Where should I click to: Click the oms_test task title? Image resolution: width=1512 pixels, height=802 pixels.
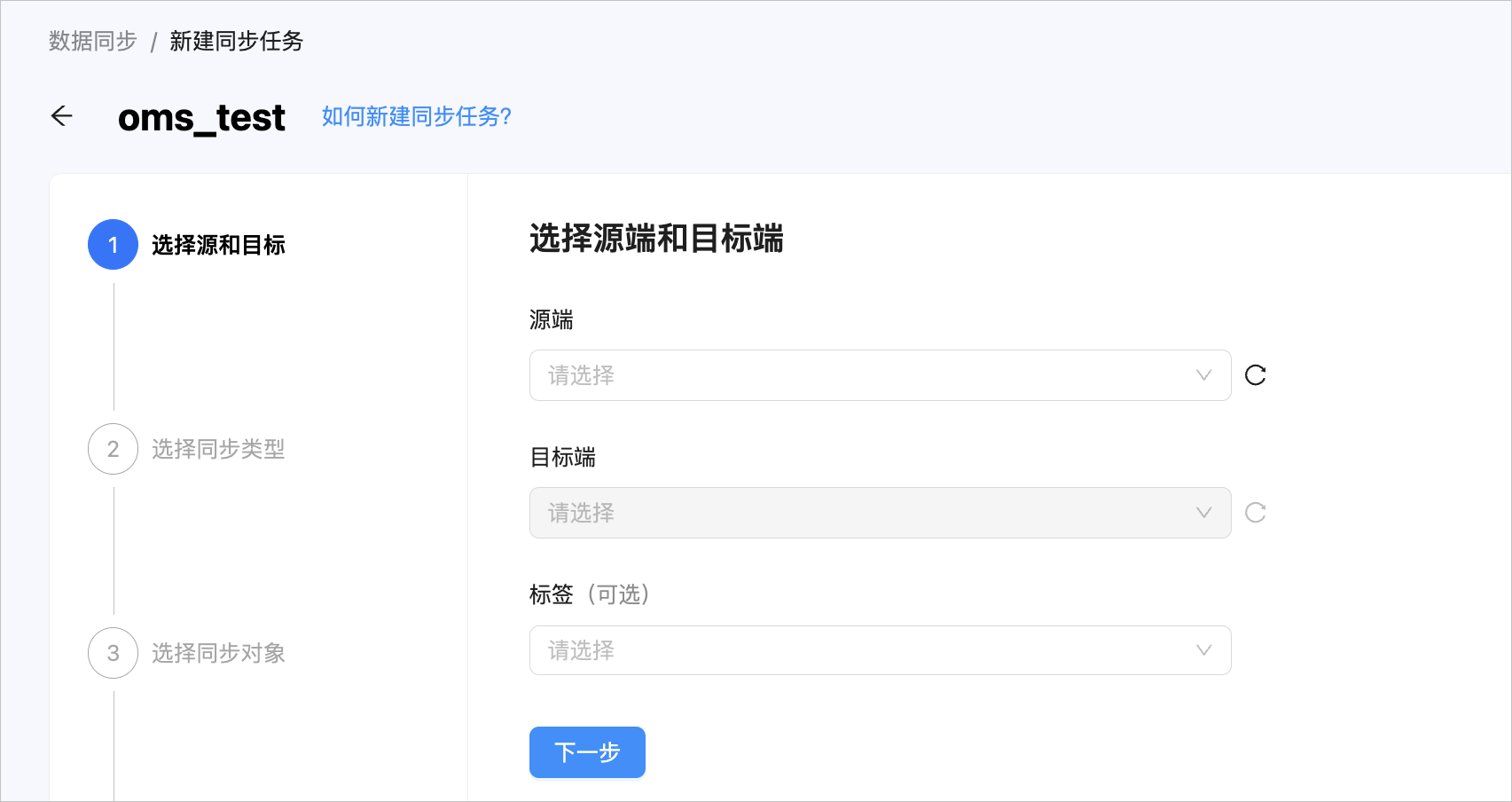[201, 117]
